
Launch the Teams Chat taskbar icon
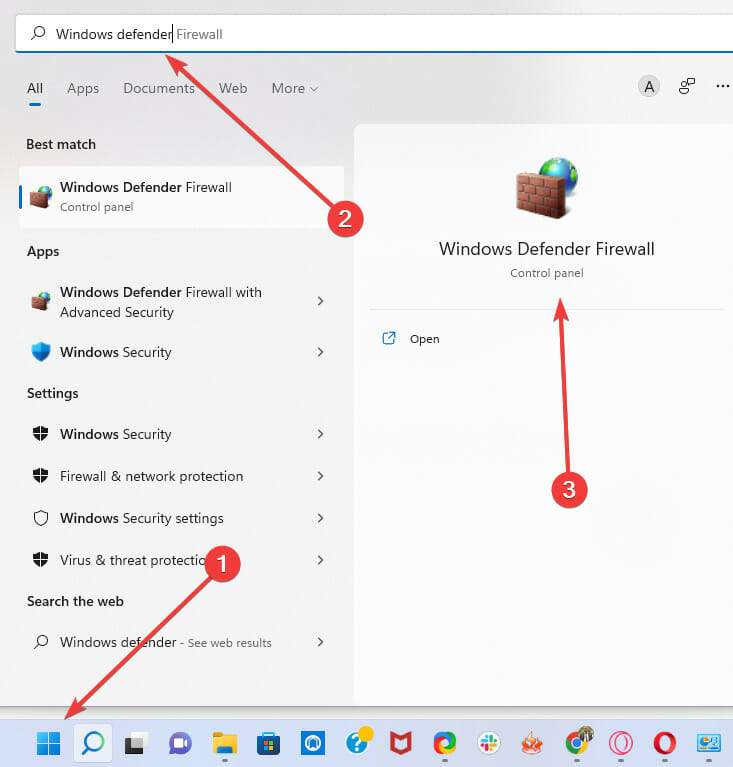coord(181,744)
